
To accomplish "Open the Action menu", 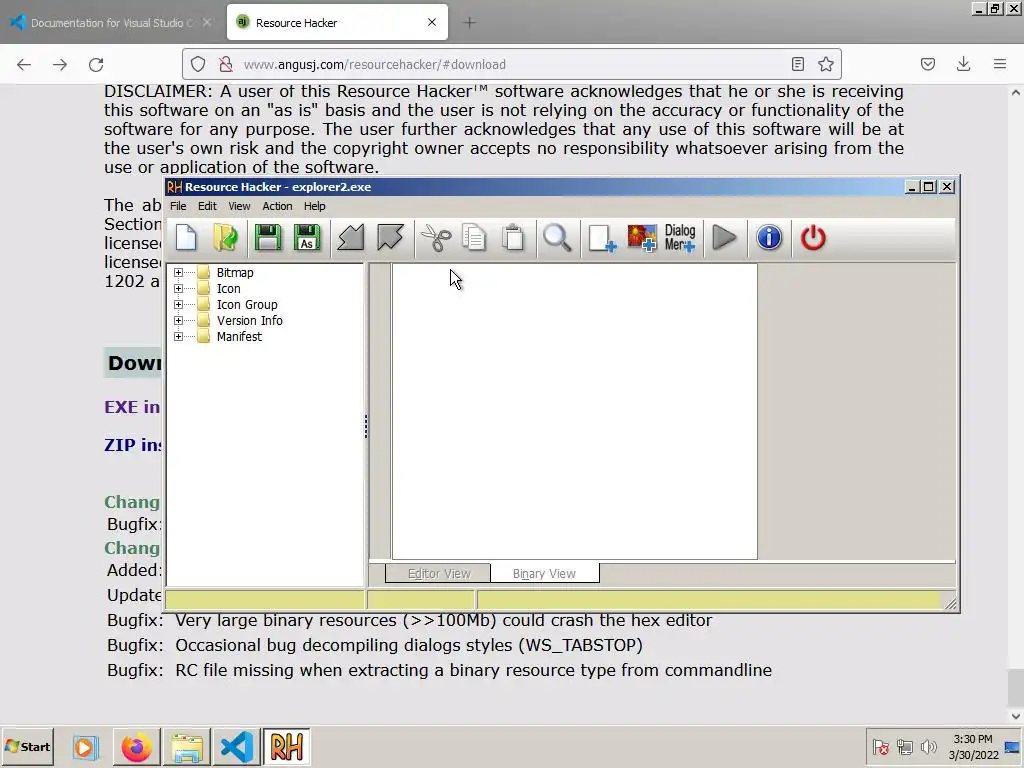I will 277,206.
